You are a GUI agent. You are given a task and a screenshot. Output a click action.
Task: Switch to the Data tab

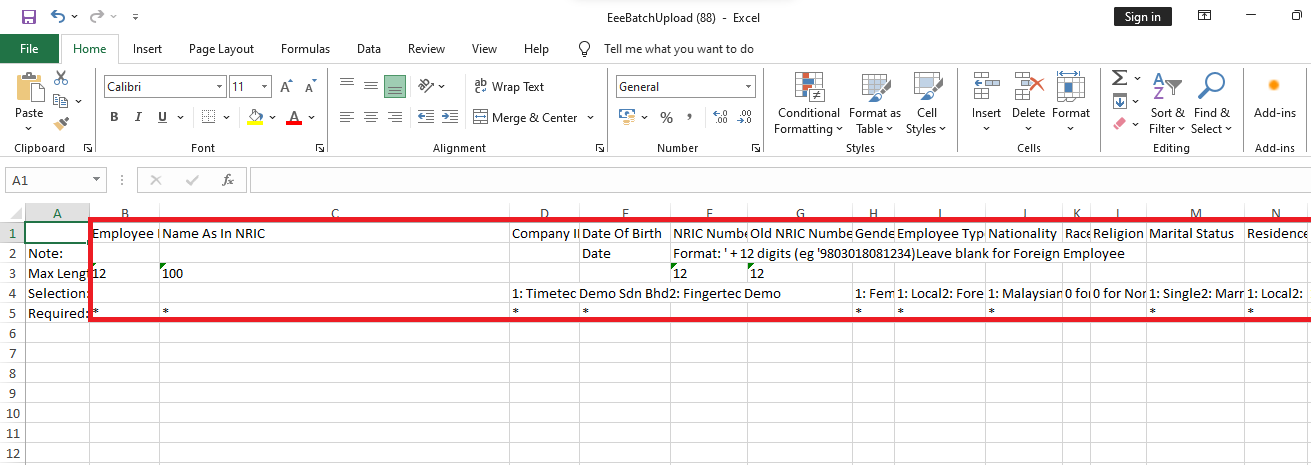point(369,48)
